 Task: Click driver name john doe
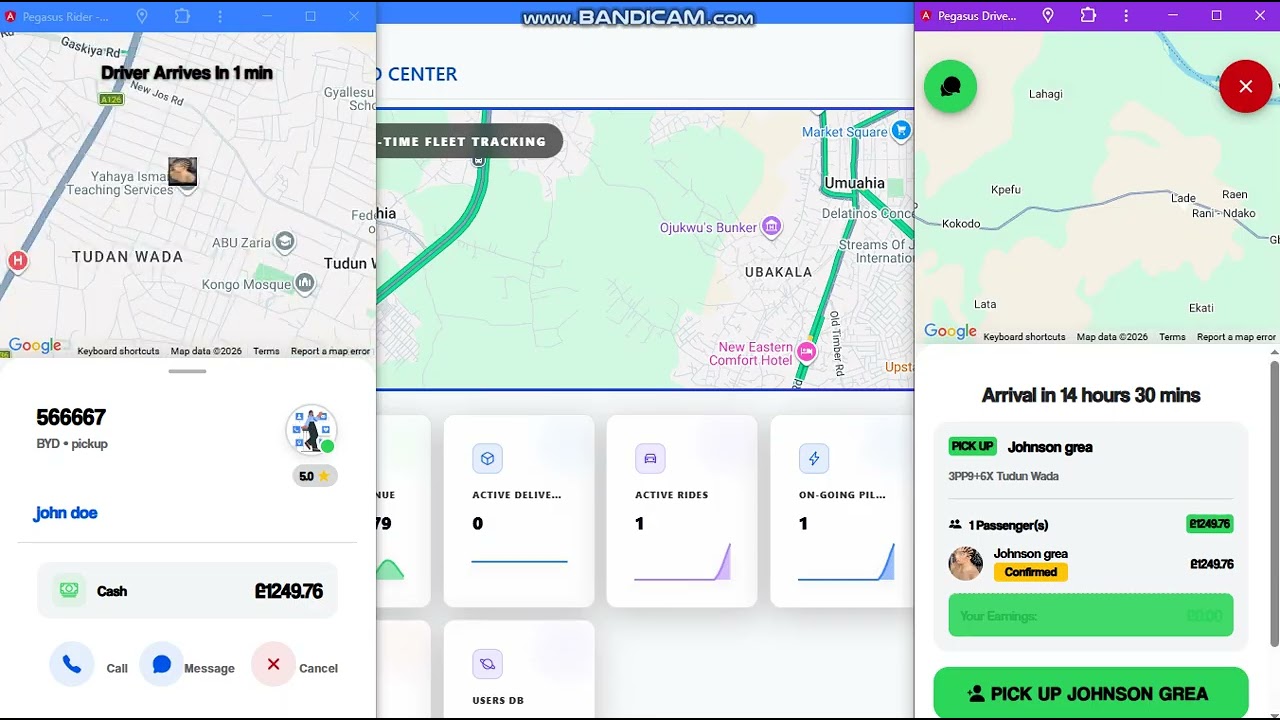pyautogui.click(x=66, y=513)
